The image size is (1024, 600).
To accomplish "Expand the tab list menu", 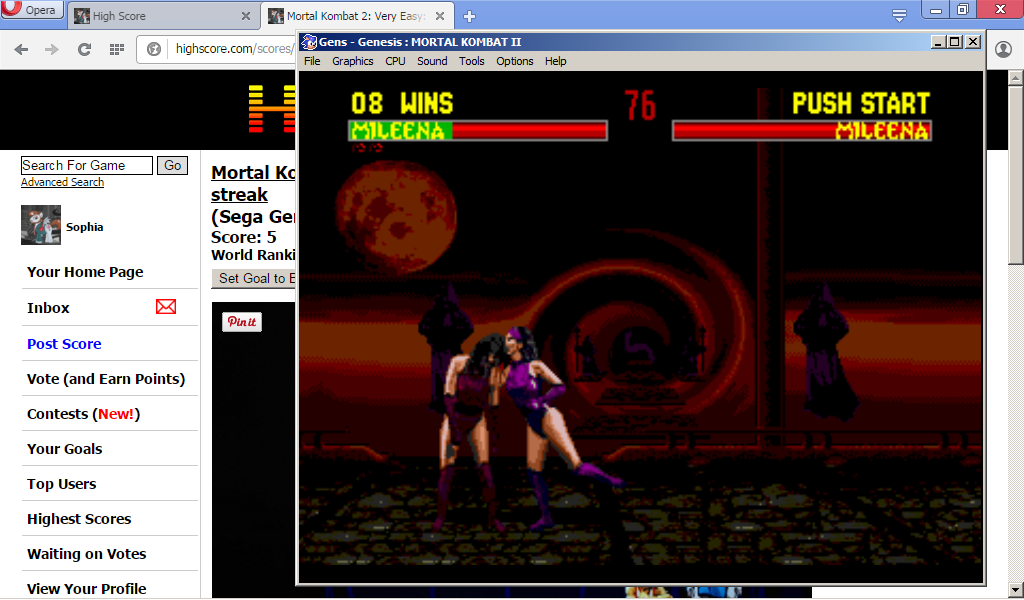I will tap(899, 15).
